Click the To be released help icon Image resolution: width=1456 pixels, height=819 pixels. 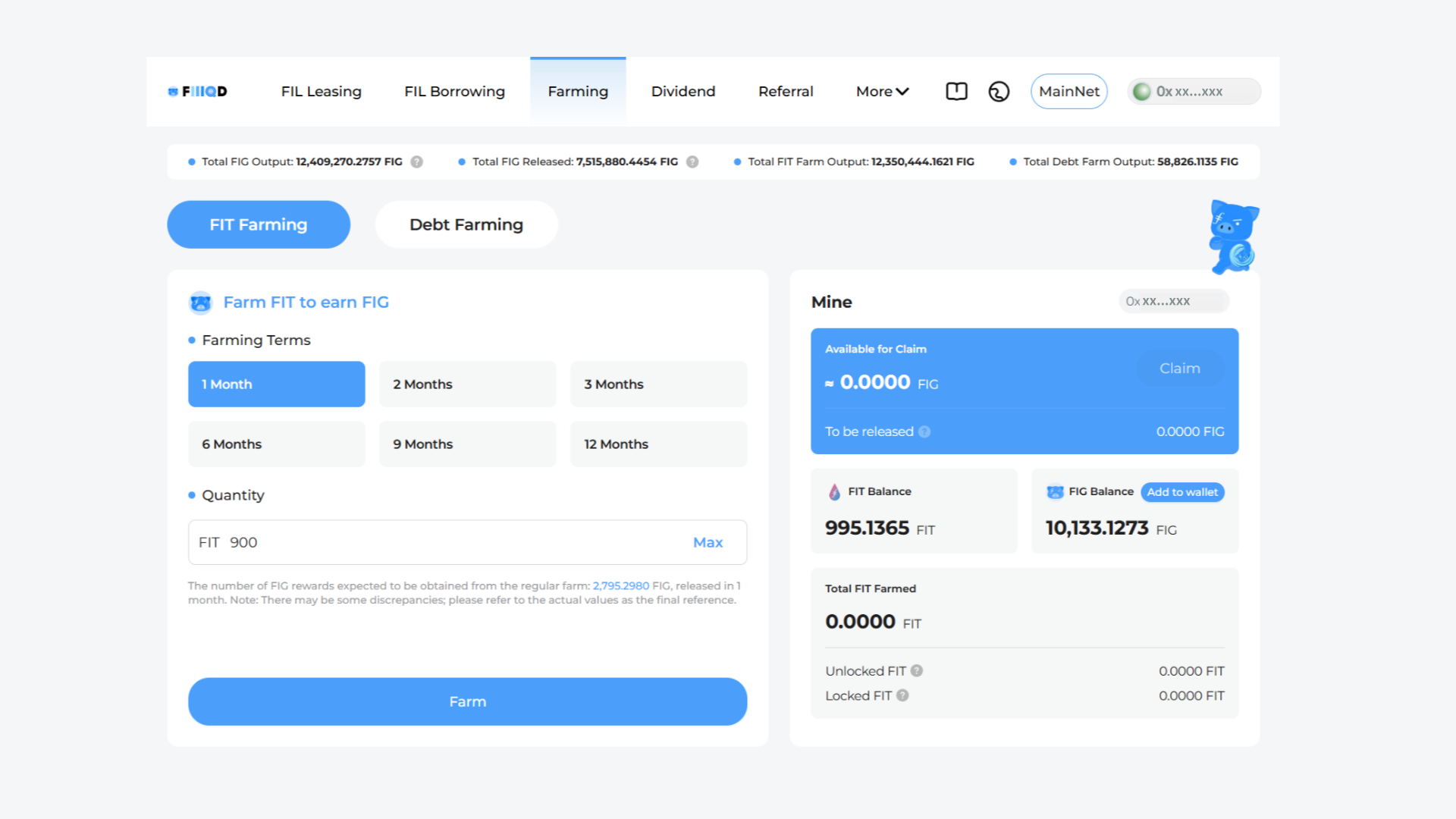click(x=924, y=432)
